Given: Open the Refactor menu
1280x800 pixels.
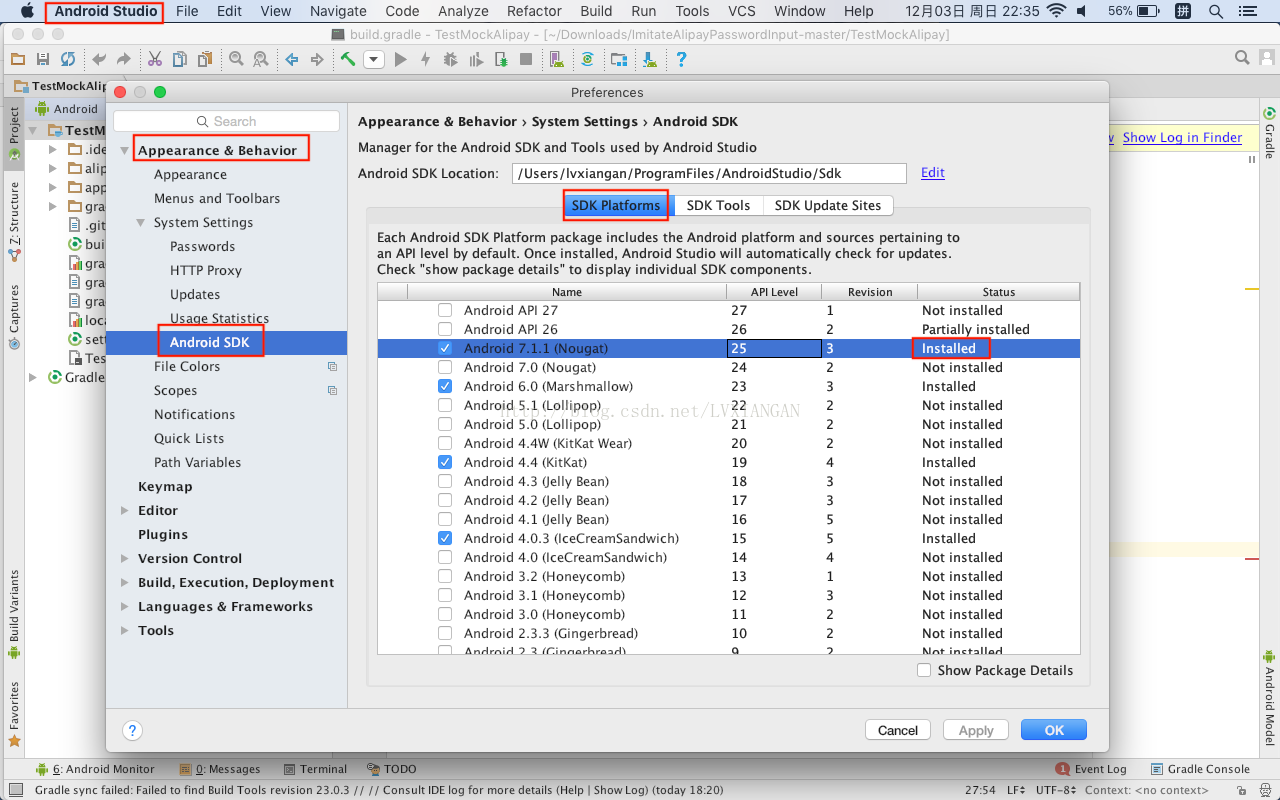Looking at the screenshot, I should point(534,11).
